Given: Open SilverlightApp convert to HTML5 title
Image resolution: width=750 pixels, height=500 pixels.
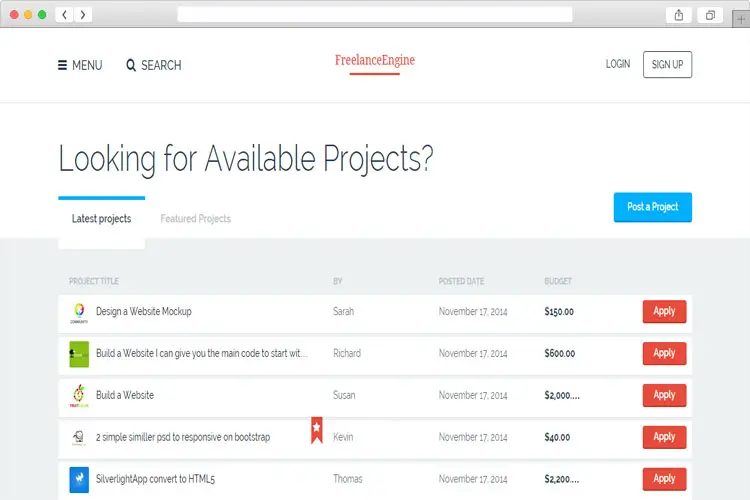Looking at the screenshot, I should pos(155,479).
